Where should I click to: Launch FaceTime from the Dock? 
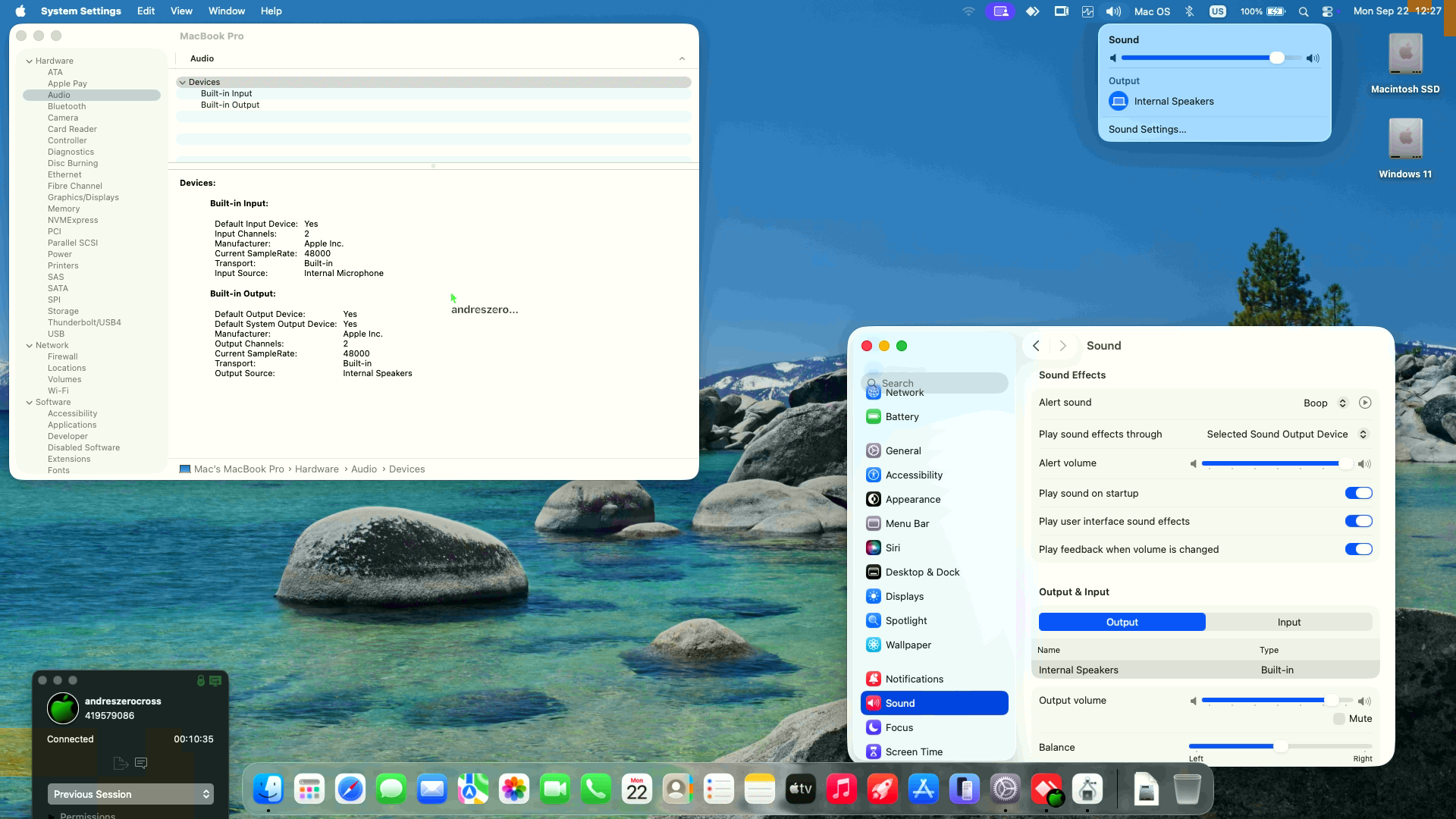[555, 789]
